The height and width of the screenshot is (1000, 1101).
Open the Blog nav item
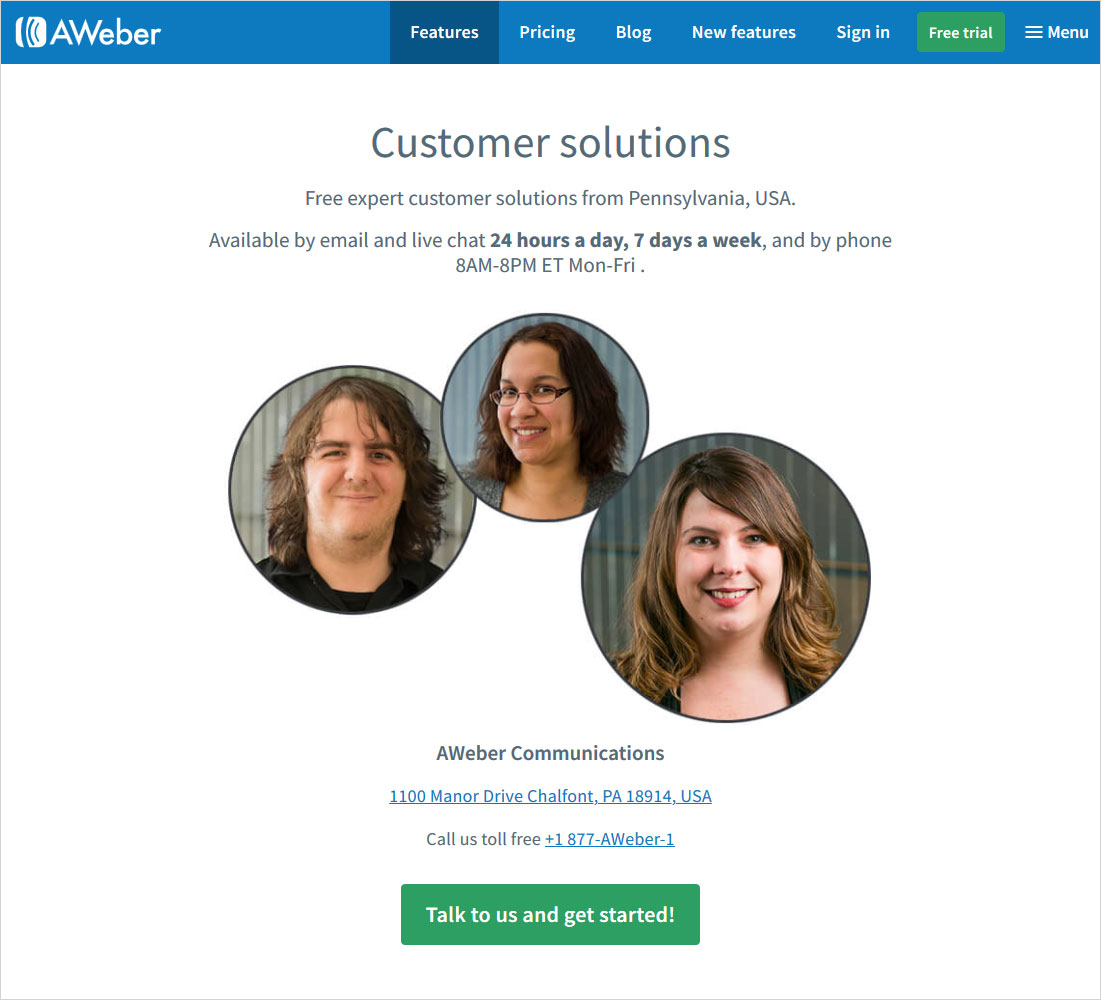(633, 32)
